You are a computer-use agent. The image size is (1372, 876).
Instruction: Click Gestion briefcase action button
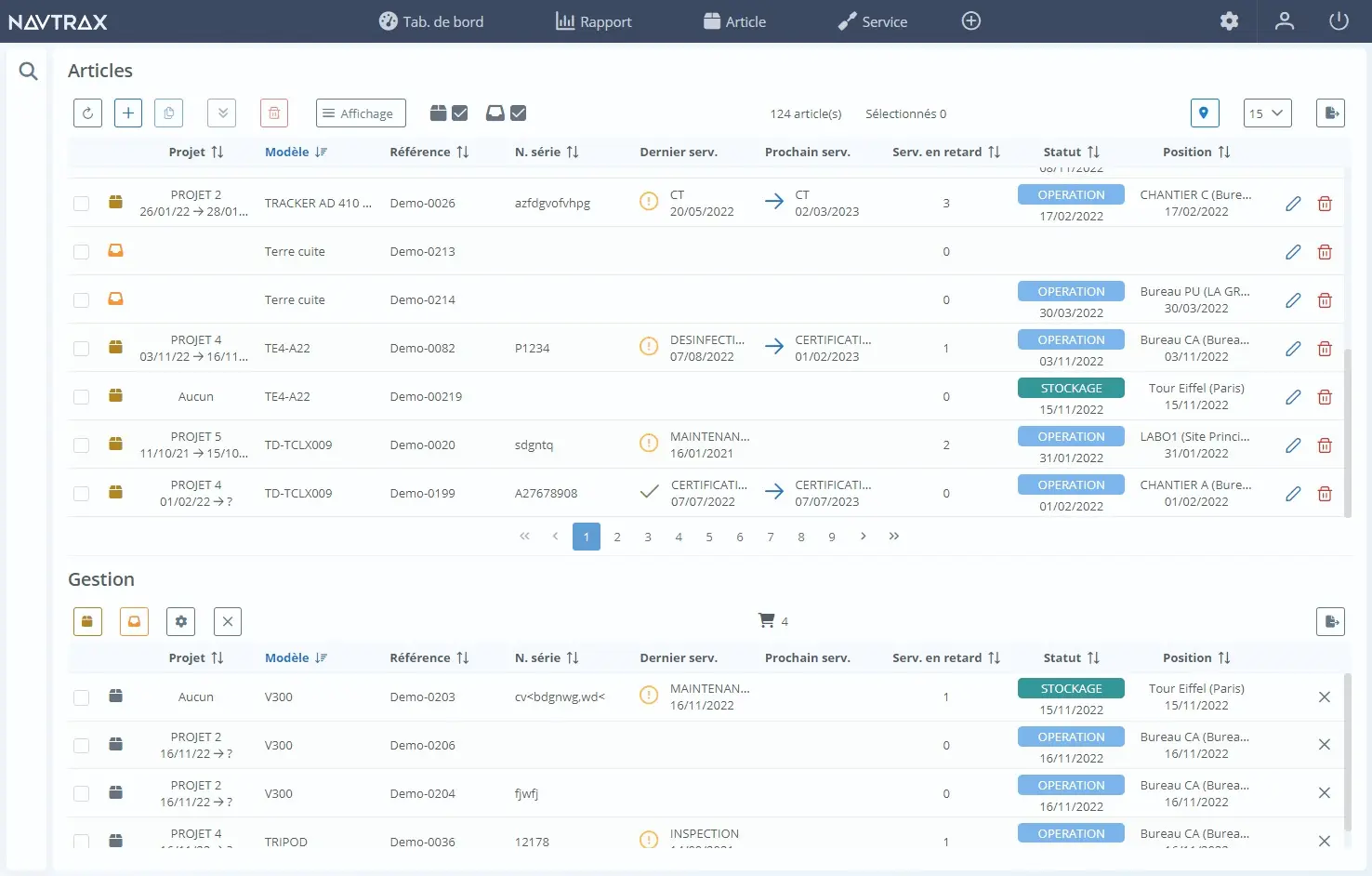(87, 621)
